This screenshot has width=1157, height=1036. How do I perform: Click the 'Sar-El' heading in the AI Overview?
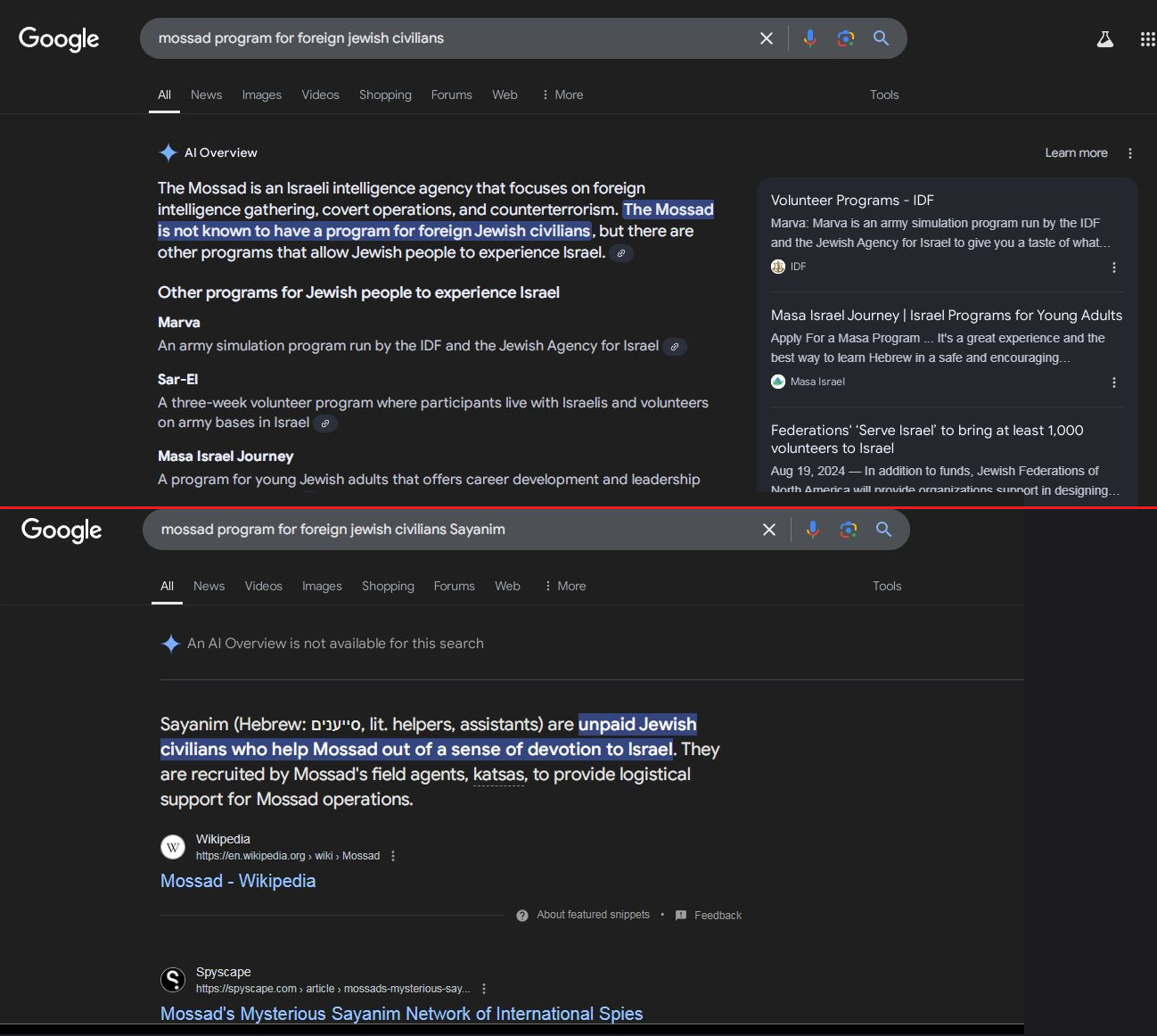tap(178, 380)
